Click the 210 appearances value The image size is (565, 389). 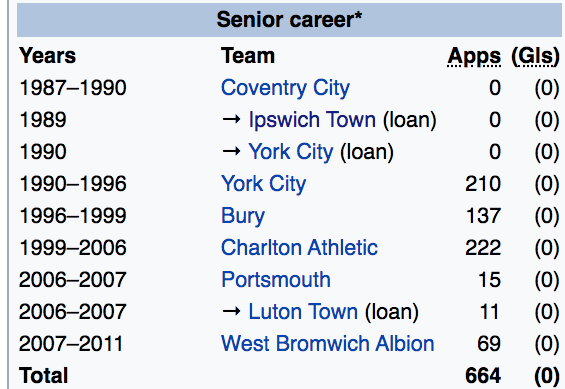pos(483,184)
